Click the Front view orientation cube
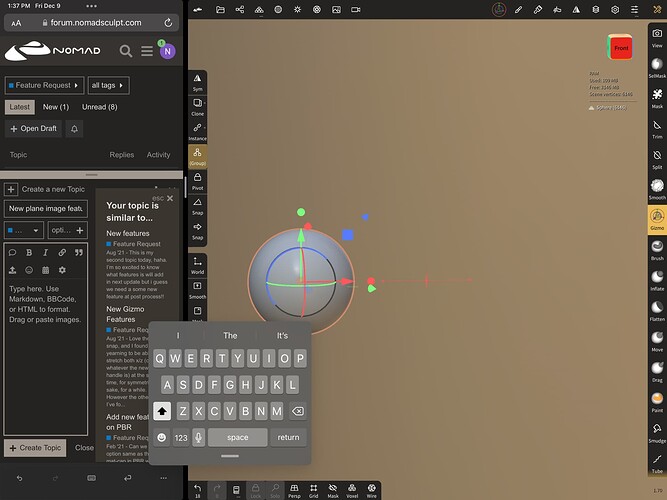Viewport: 667px width, 500px height. click(x=620, y=47)
